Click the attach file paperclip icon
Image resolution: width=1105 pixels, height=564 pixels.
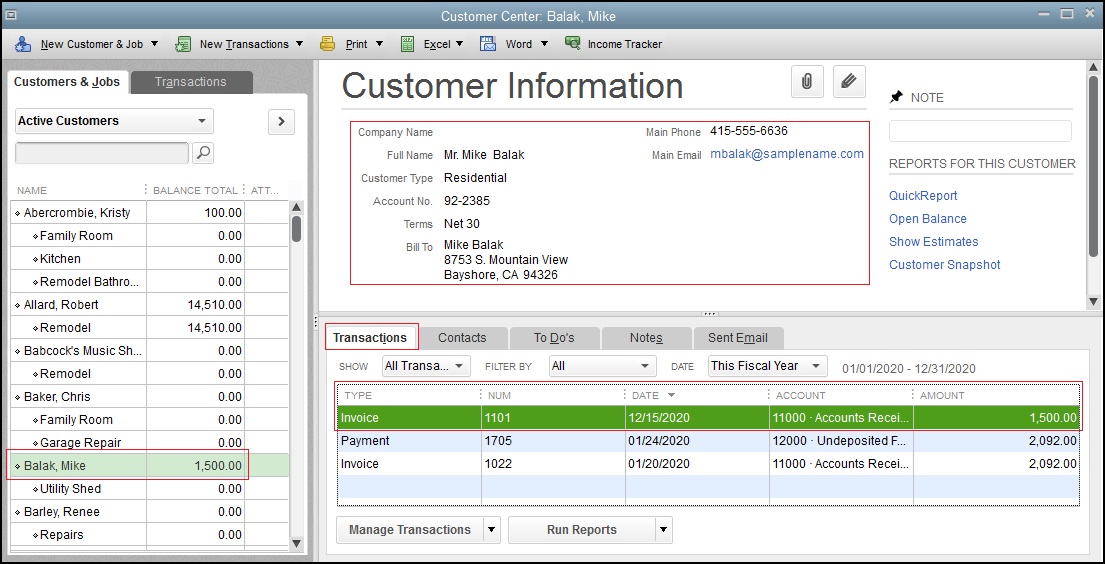807,82
